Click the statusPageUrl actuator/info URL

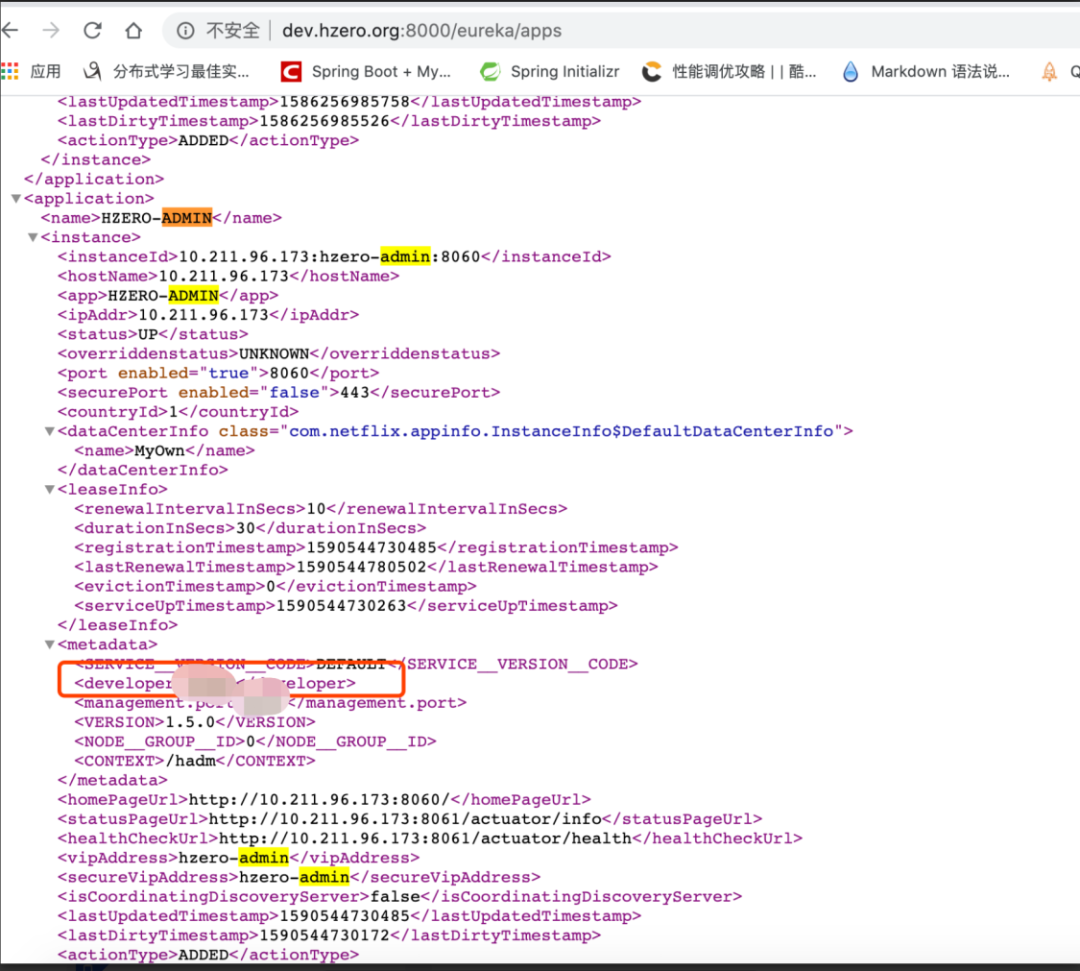(405, 819)
